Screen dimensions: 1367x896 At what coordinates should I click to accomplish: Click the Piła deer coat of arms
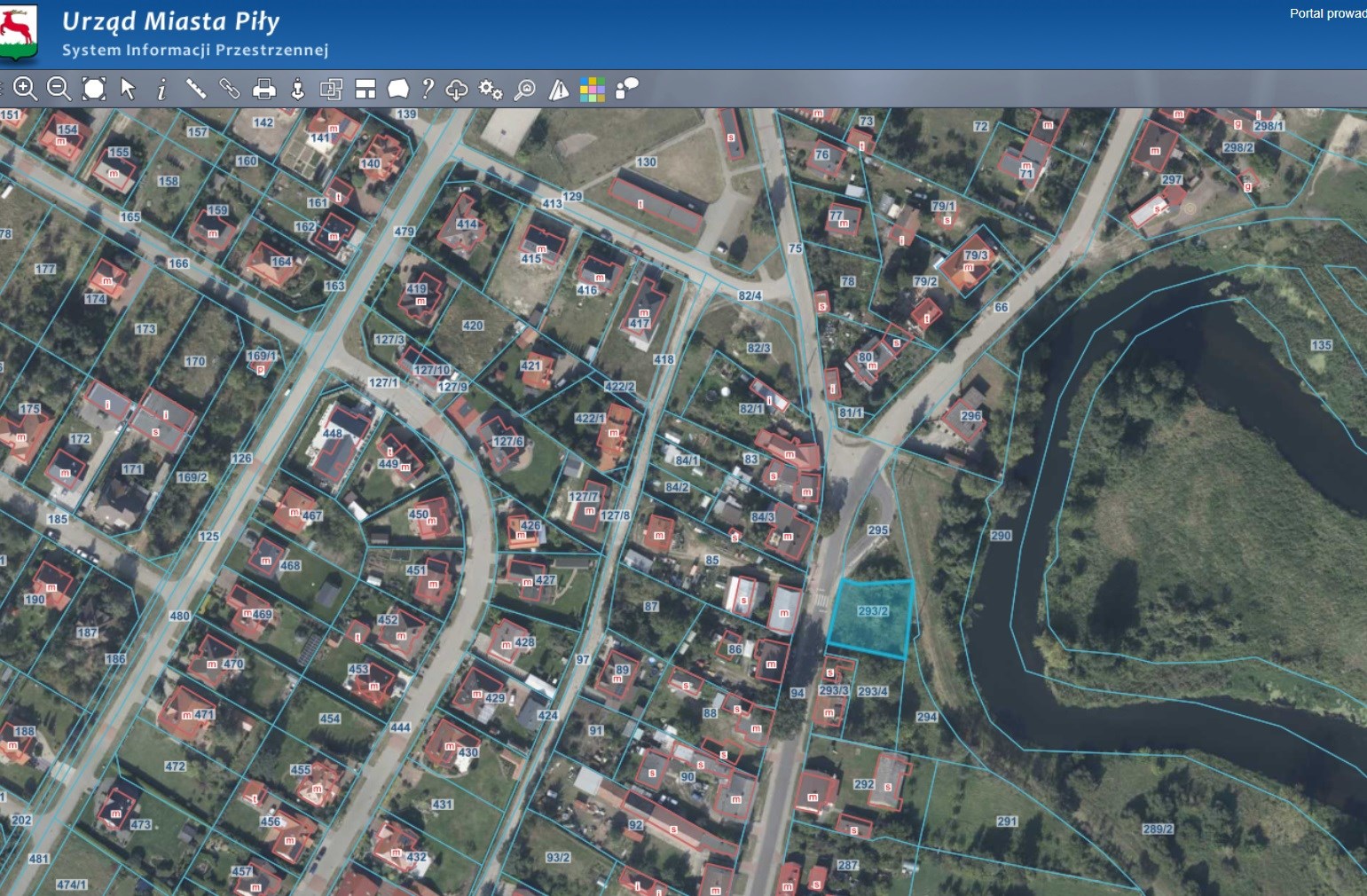18,32
